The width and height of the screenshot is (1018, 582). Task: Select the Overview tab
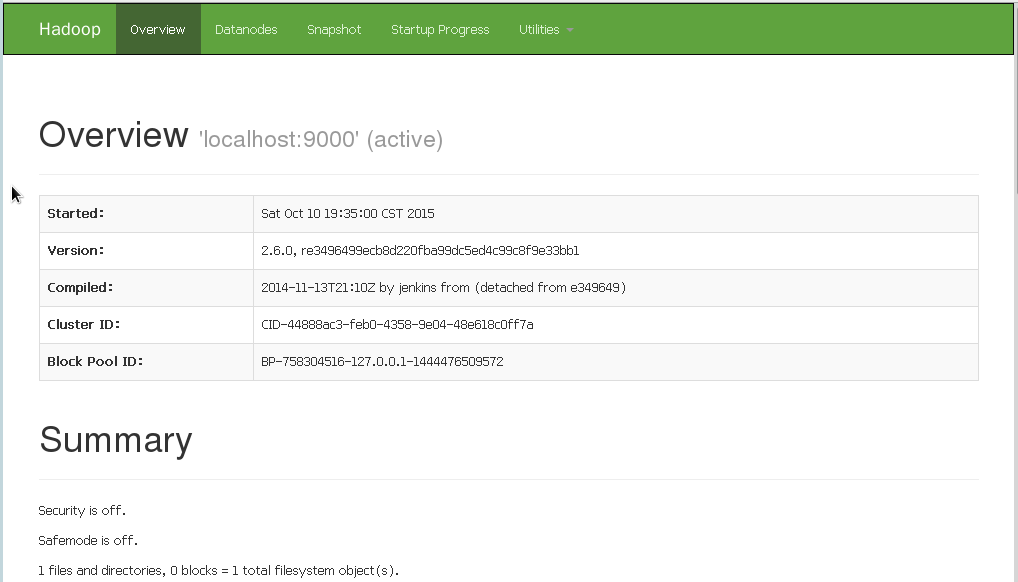(158, 29)
